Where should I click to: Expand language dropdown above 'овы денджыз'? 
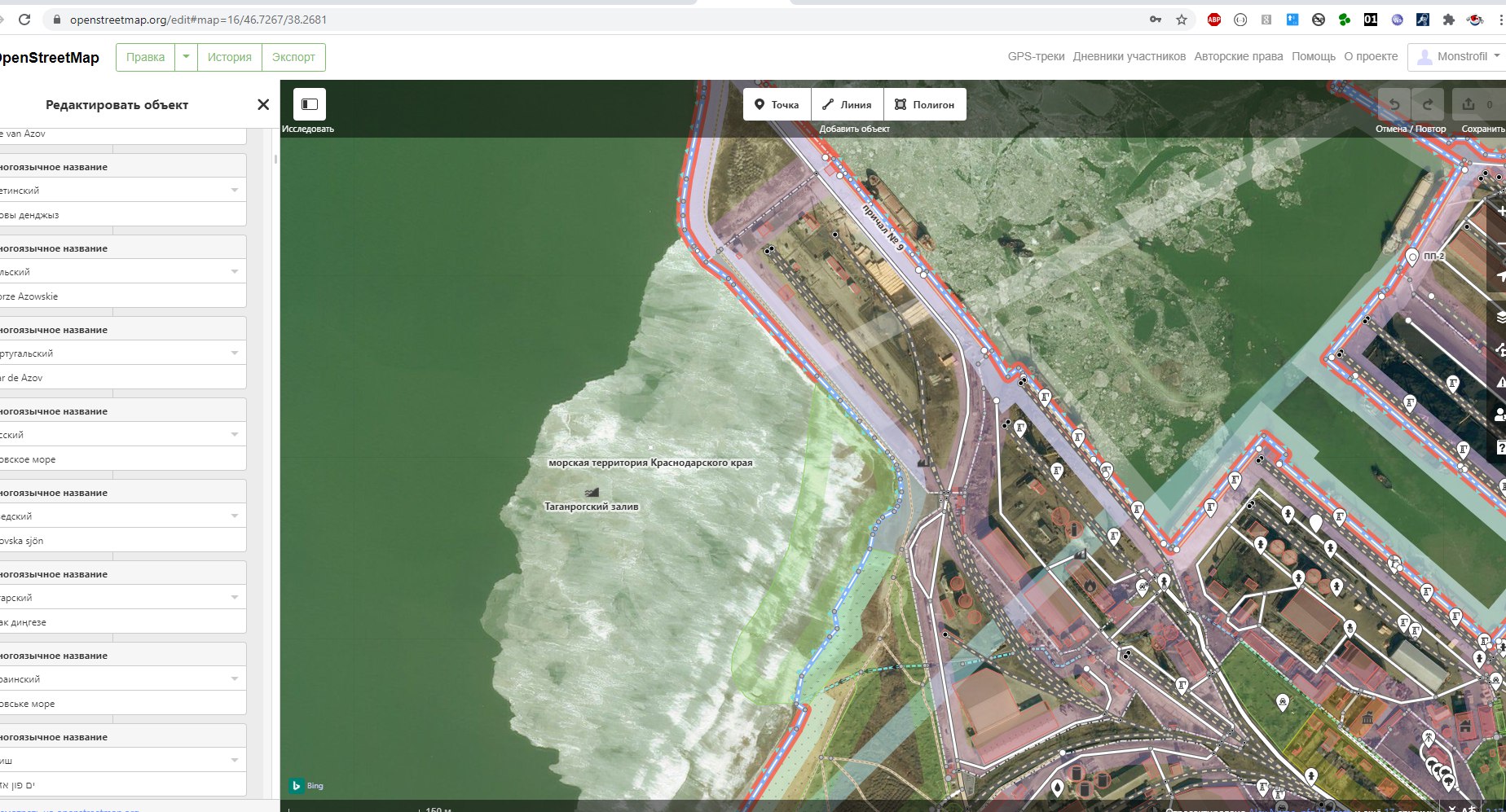pos(235,190)
